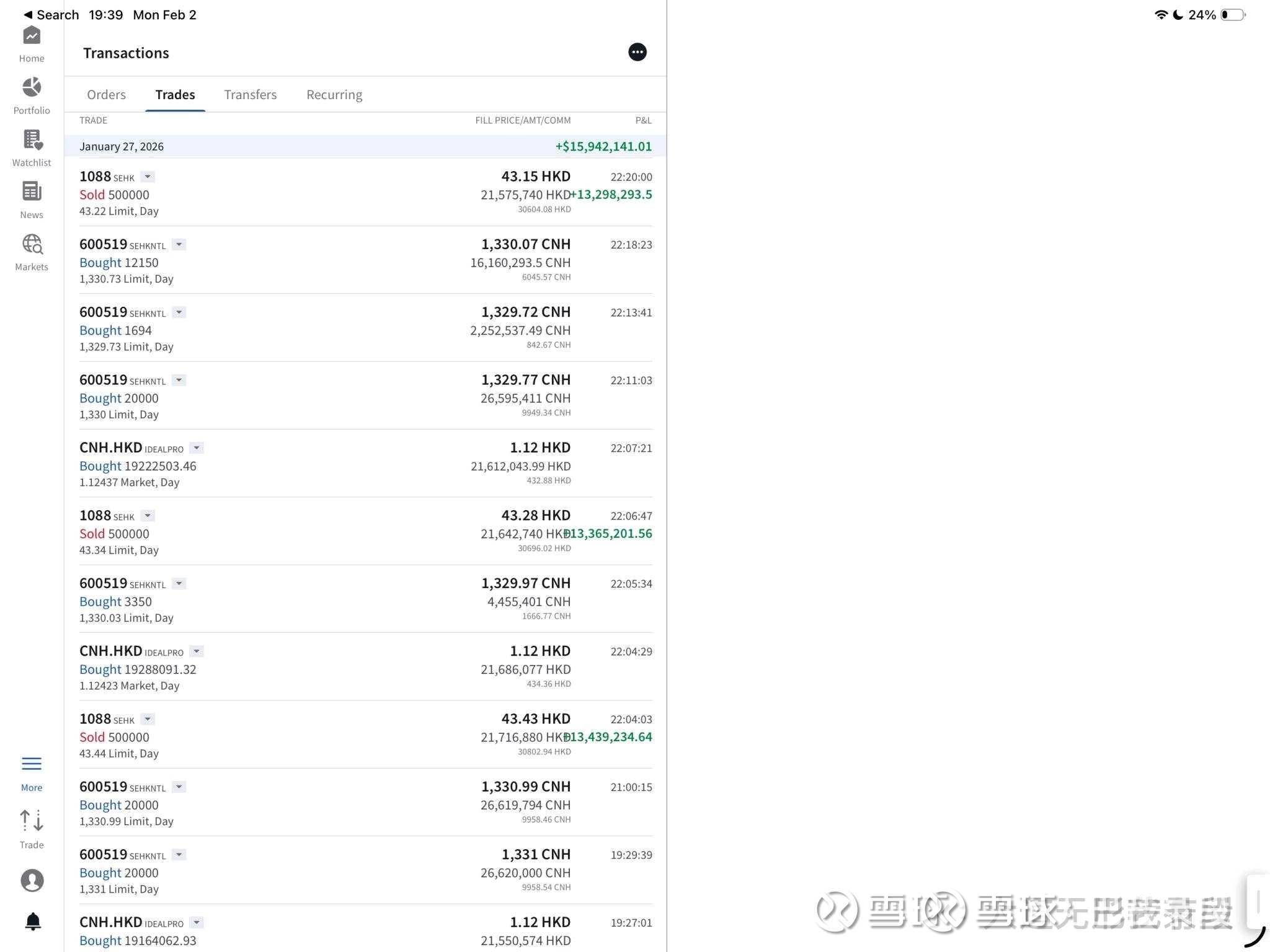Open dropdown for 1088 trade at 22:04:03

point(148,720)
